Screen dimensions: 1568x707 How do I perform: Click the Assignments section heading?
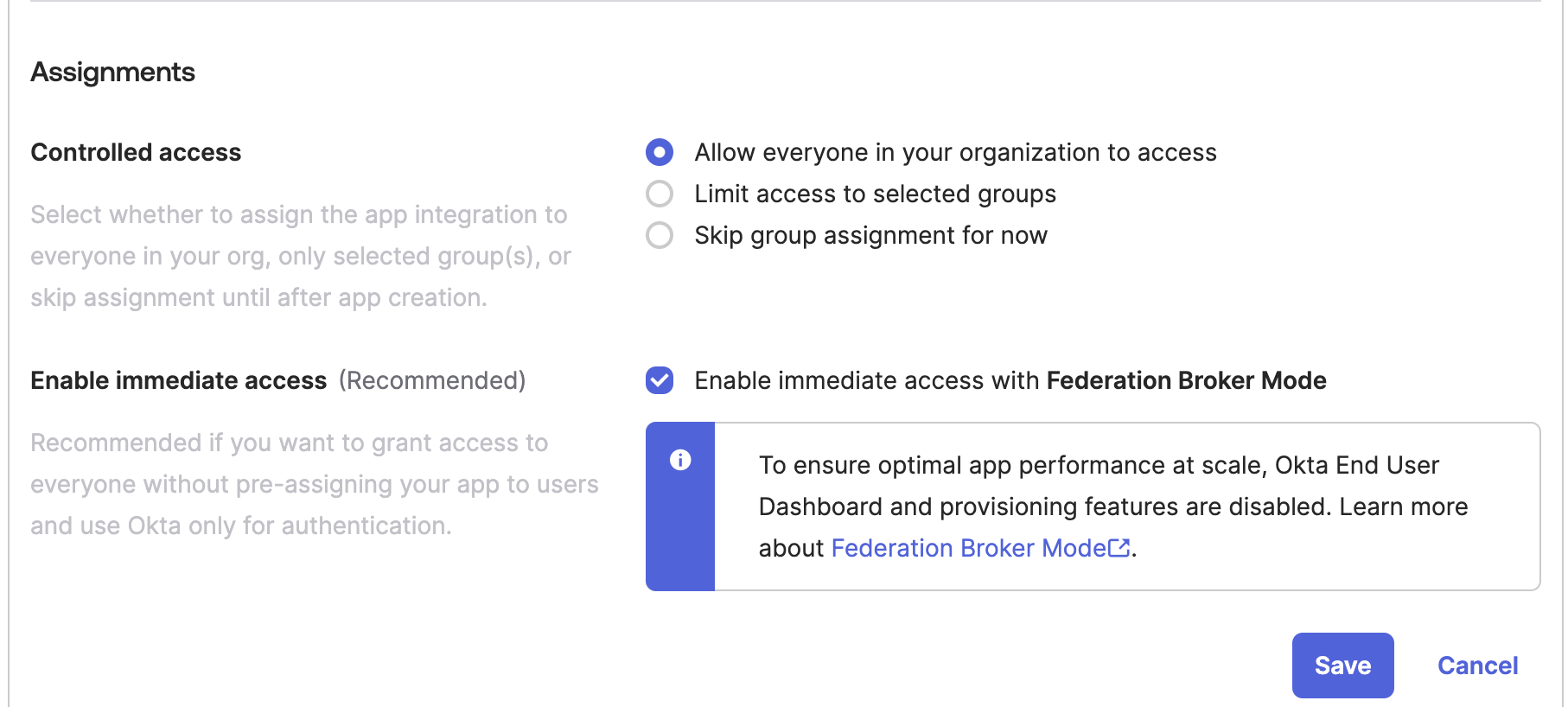tap(113, 72)
